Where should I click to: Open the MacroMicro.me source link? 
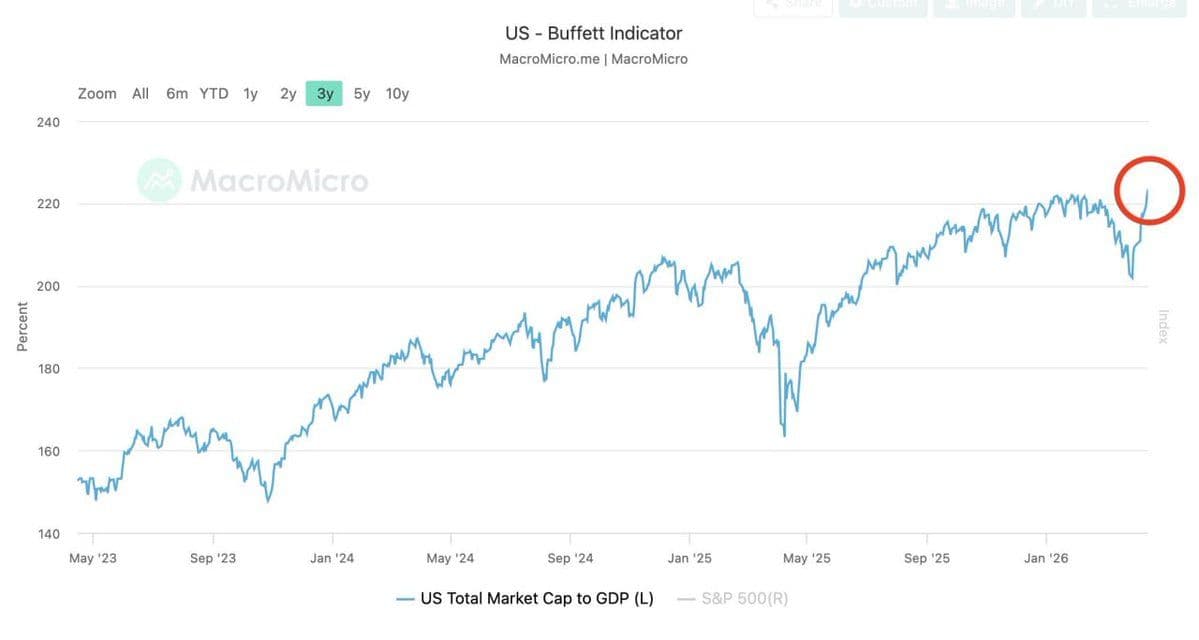[x=549, y=59]
